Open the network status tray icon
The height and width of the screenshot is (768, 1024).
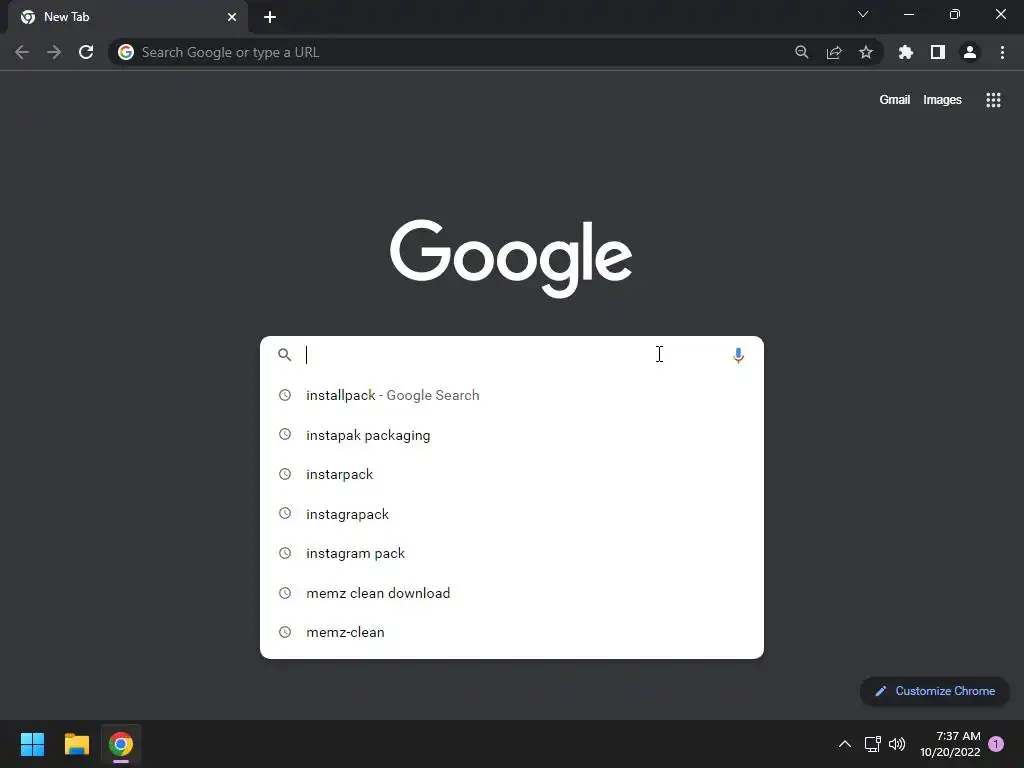(x=872, y=744)
